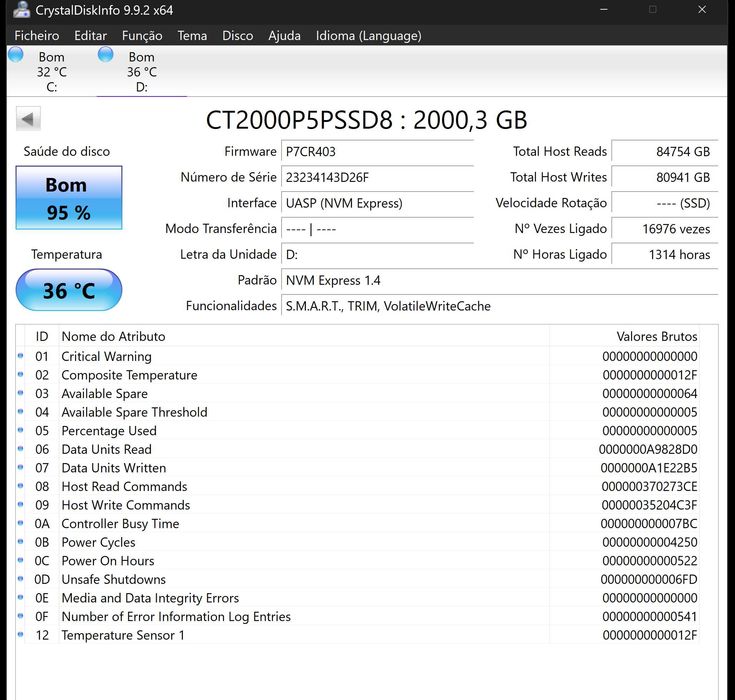The height and width of the screenshot is (700, 735).
Task: Select the Available Spare attribute row
Action: coord(358,394)
